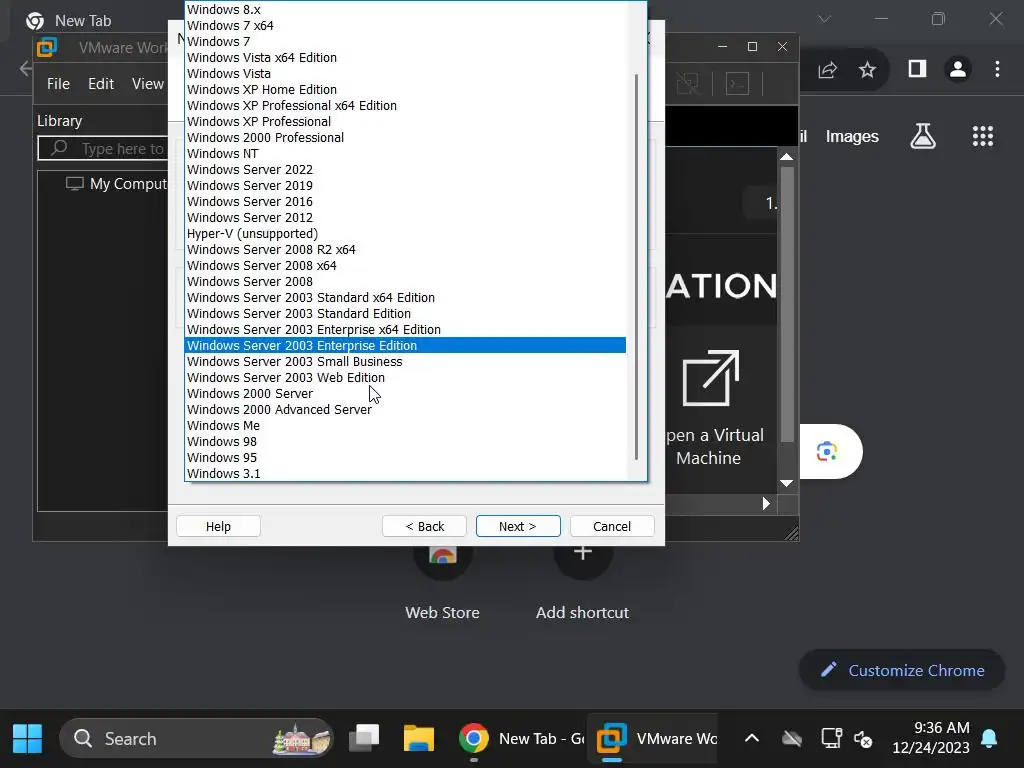Select Windows Server 2003 Enterprise Edition

[x=406, y=345]
